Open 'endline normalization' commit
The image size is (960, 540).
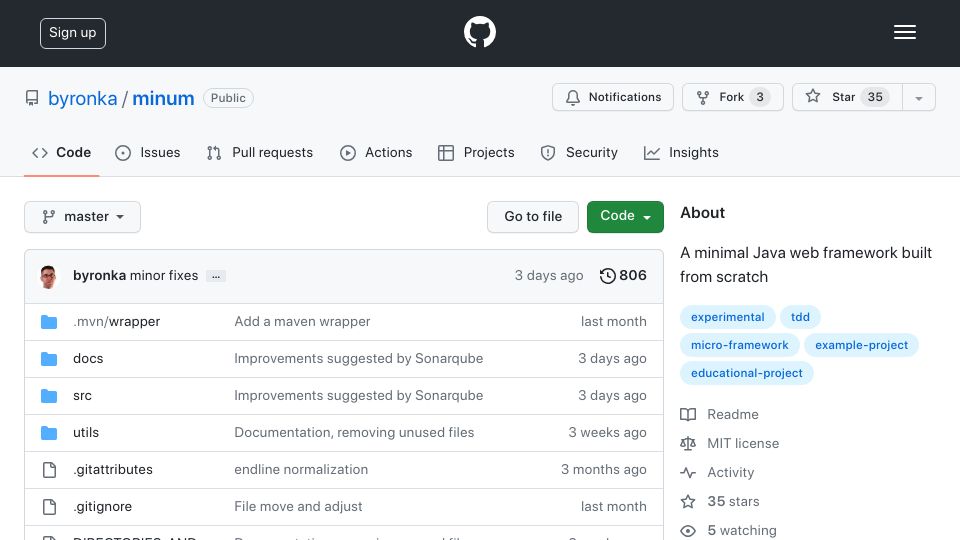pos(301,470)
